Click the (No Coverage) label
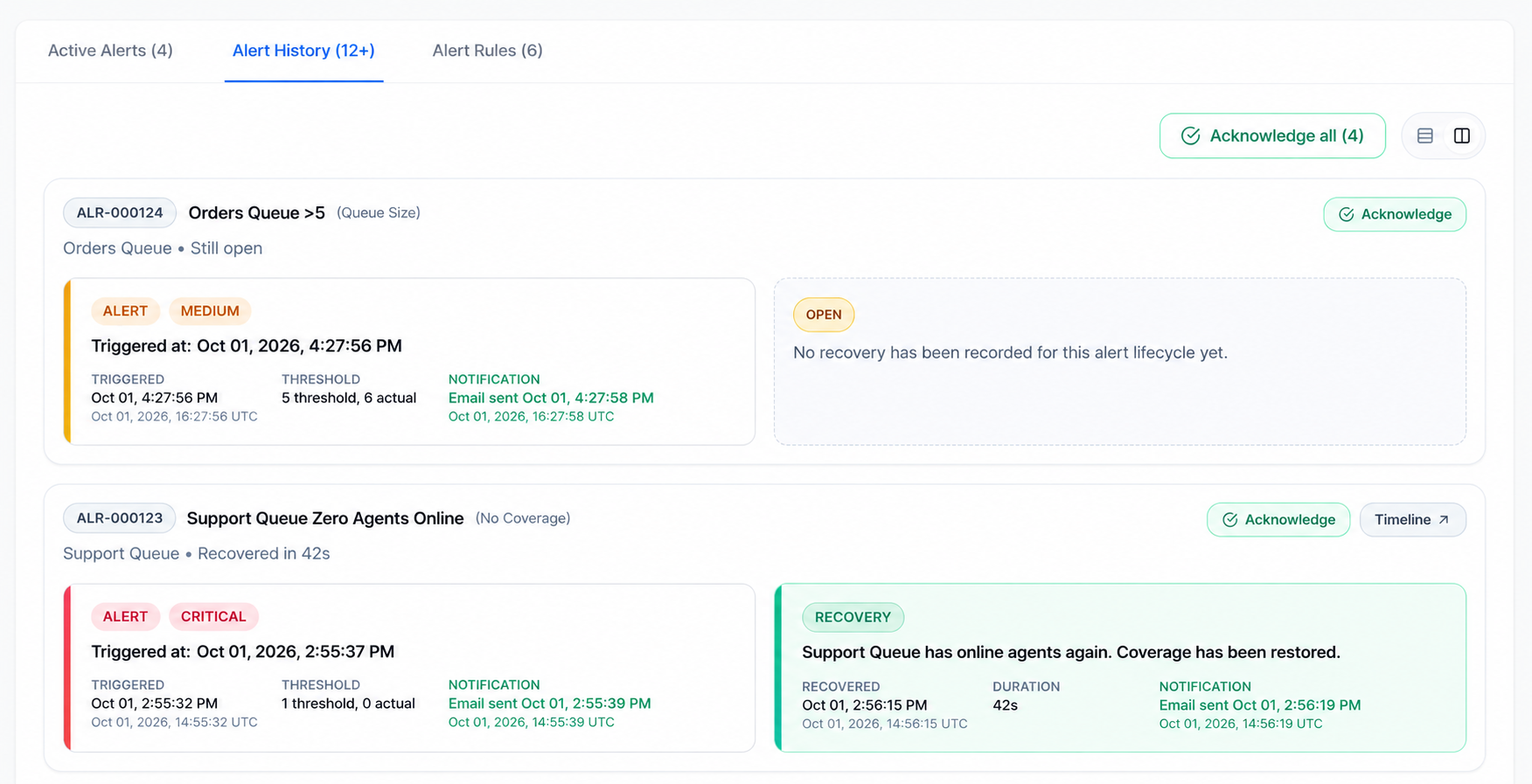This screenshot has width=1532, height=784. 523,518
